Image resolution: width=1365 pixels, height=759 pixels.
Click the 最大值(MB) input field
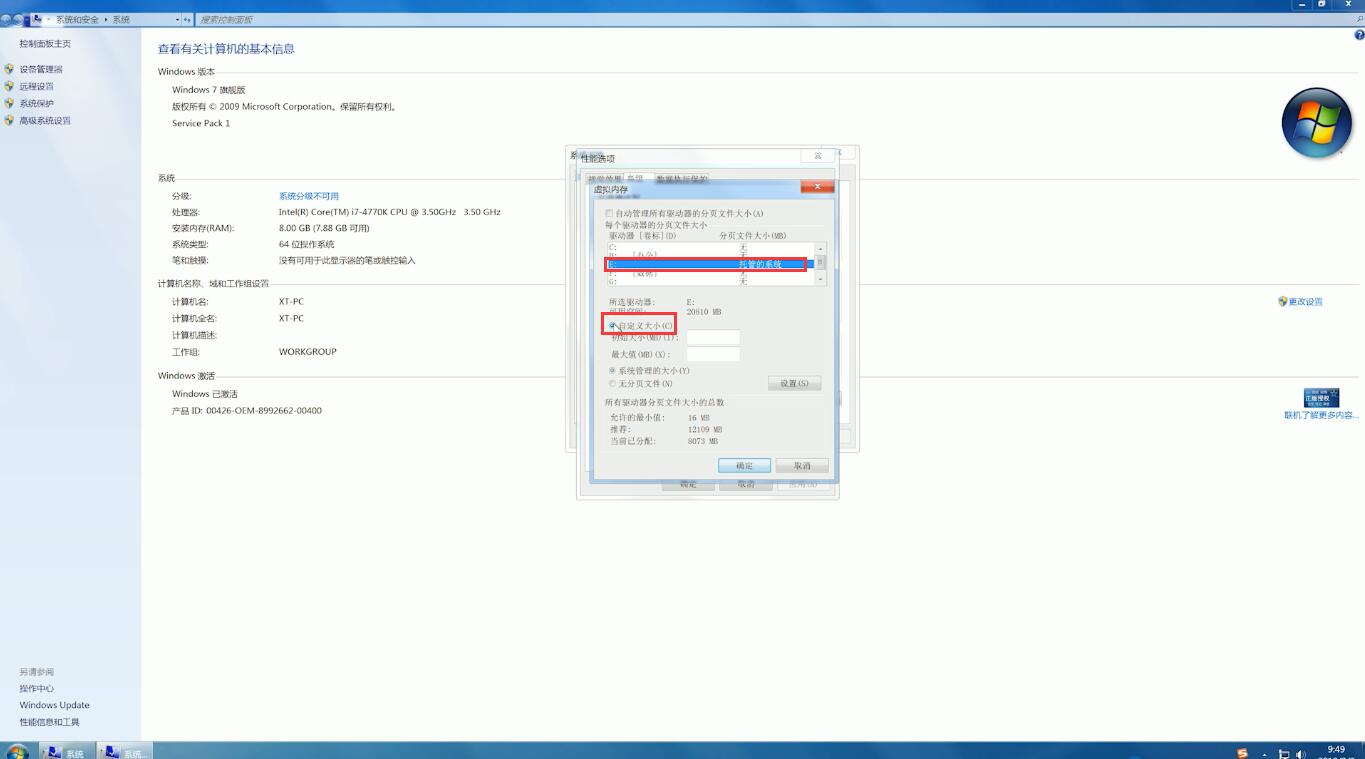[x=713, y=354]
